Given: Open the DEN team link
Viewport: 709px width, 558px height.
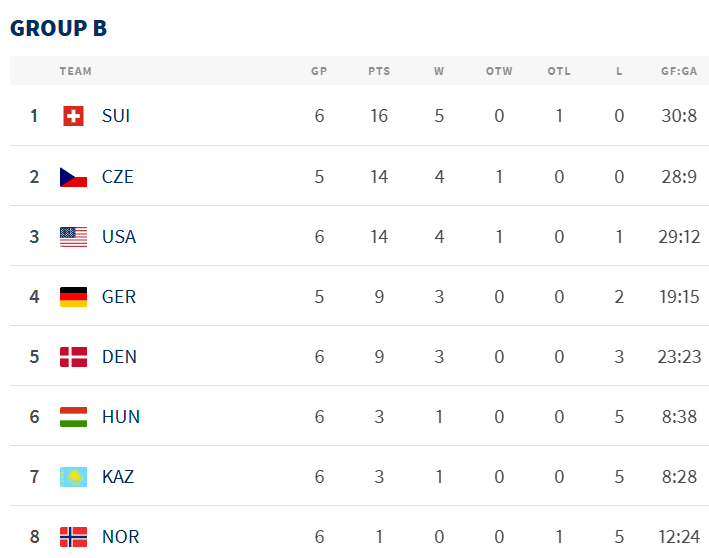Looking at the screenshot, I should tap(119, 357).
